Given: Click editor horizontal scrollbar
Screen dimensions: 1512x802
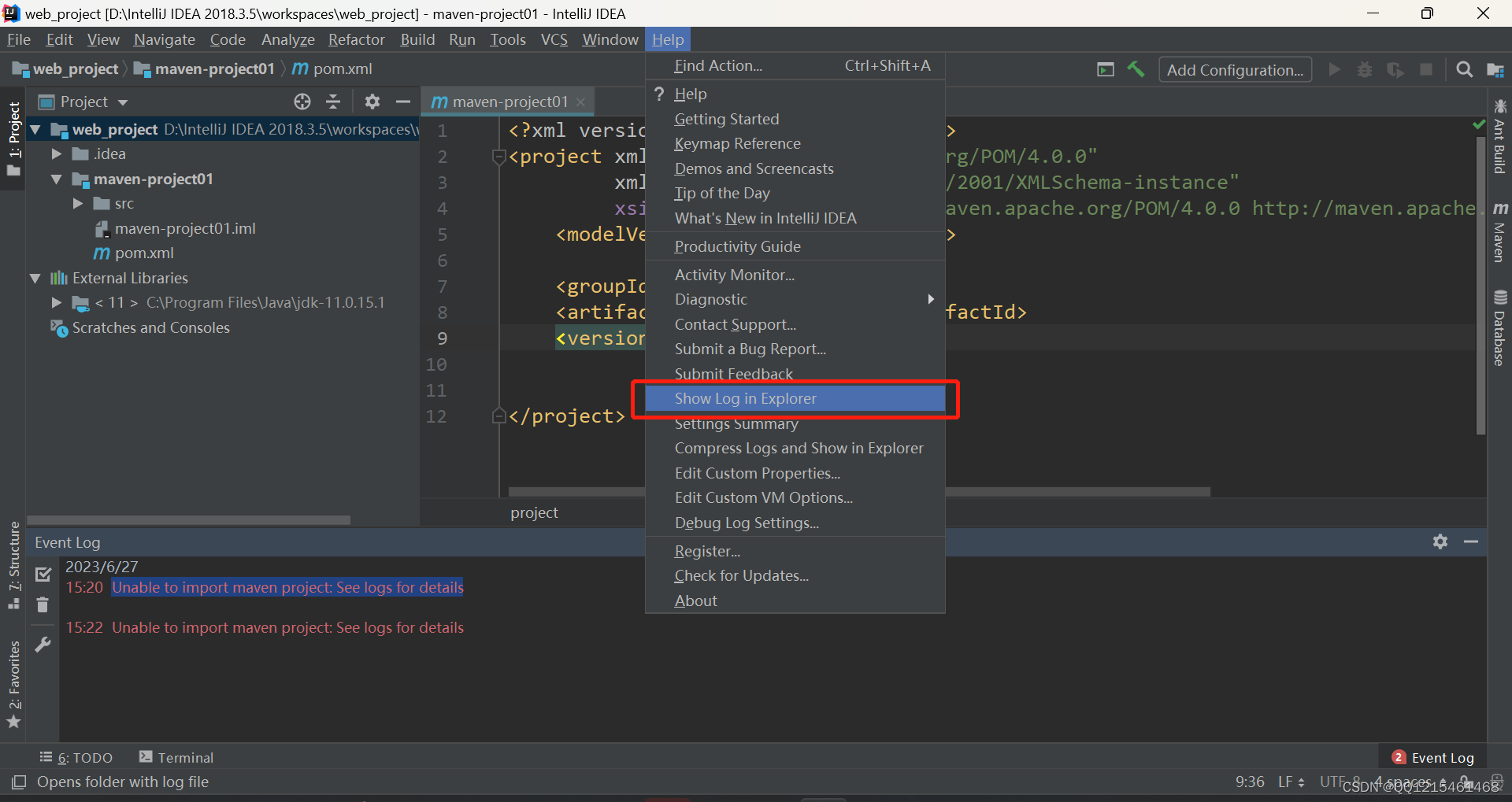Looking at the screenshot, I should click(858, 492).
